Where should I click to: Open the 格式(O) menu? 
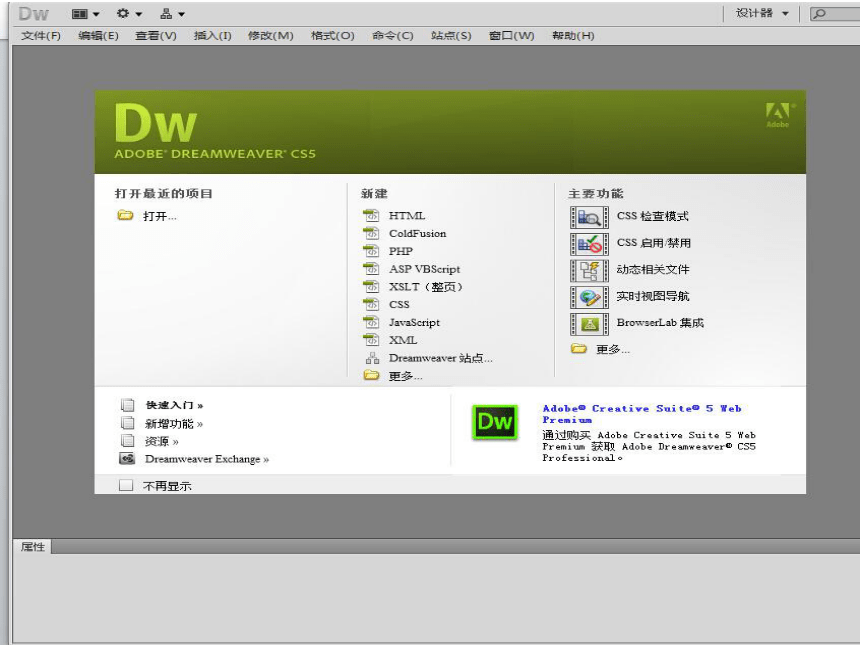coord(332,36)
